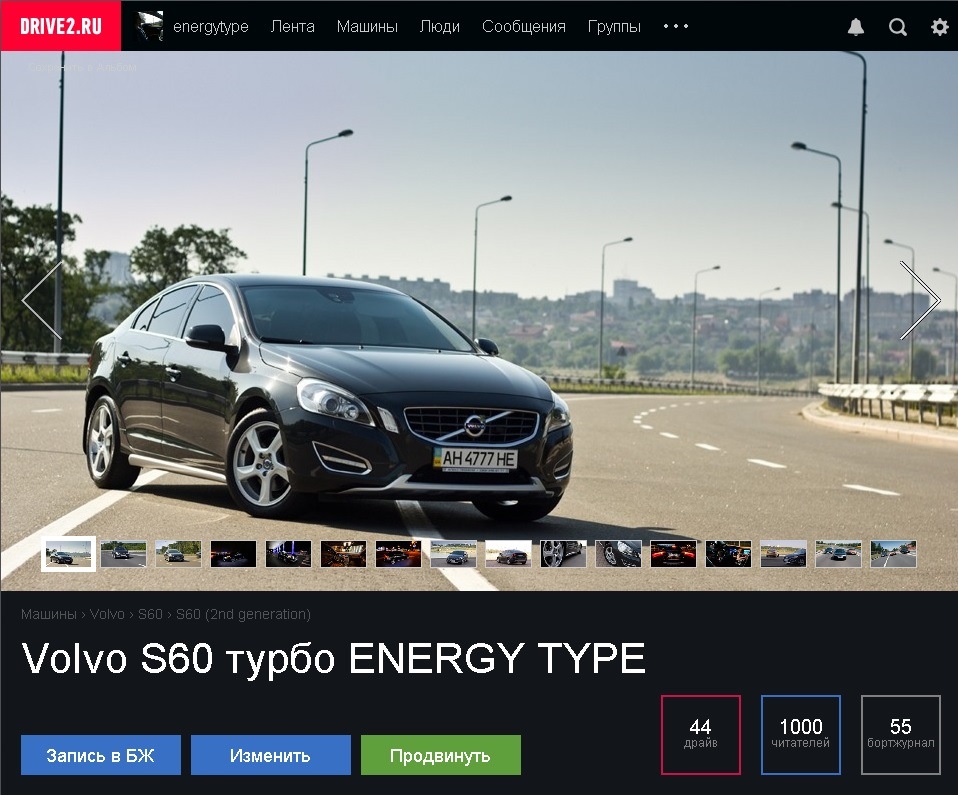Select the third photo thumbnail
The height and width of the screenshot is (795, 958).
[x=178, y=554]
